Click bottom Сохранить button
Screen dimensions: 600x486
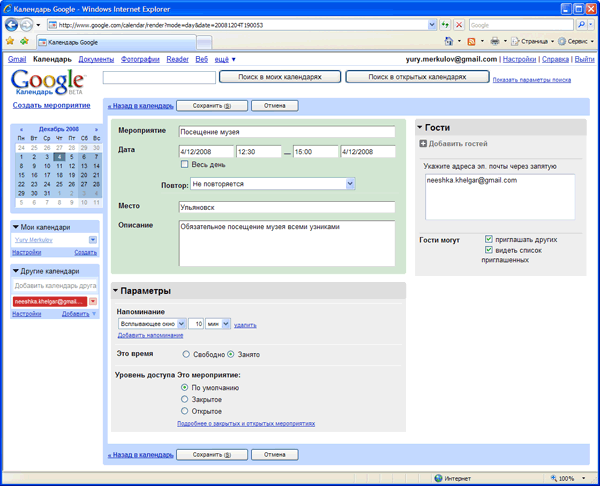point(212,455)
